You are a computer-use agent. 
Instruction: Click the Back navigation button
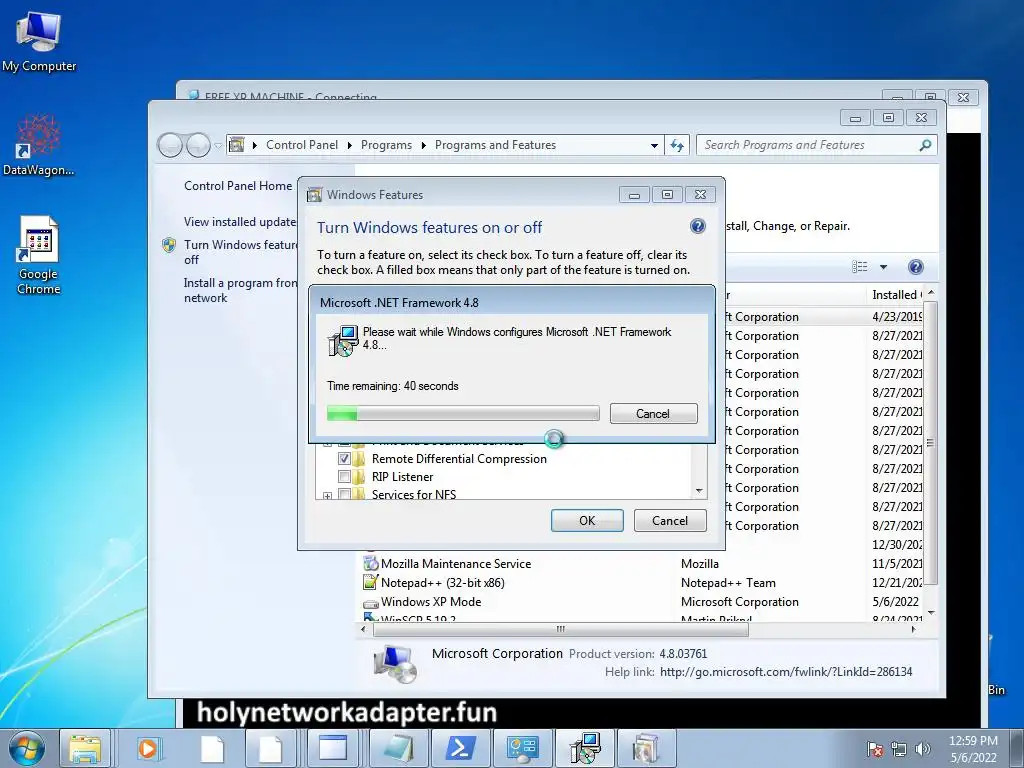click(170, 145)
